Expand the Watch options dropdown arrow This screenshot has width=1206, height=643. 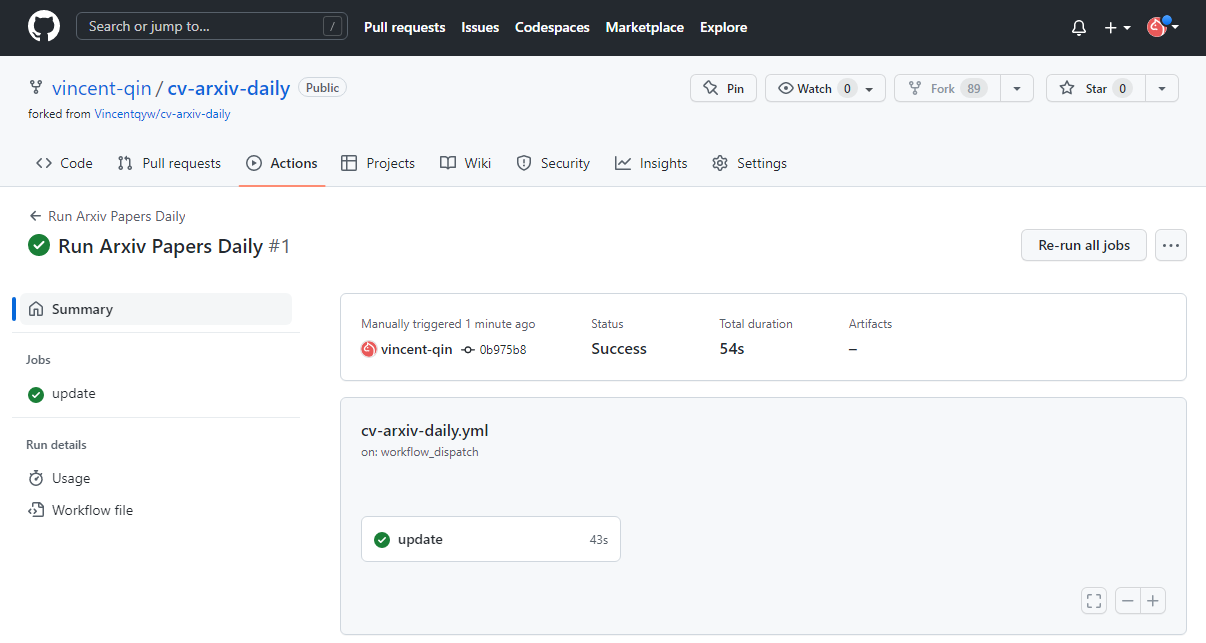[870, 88]
